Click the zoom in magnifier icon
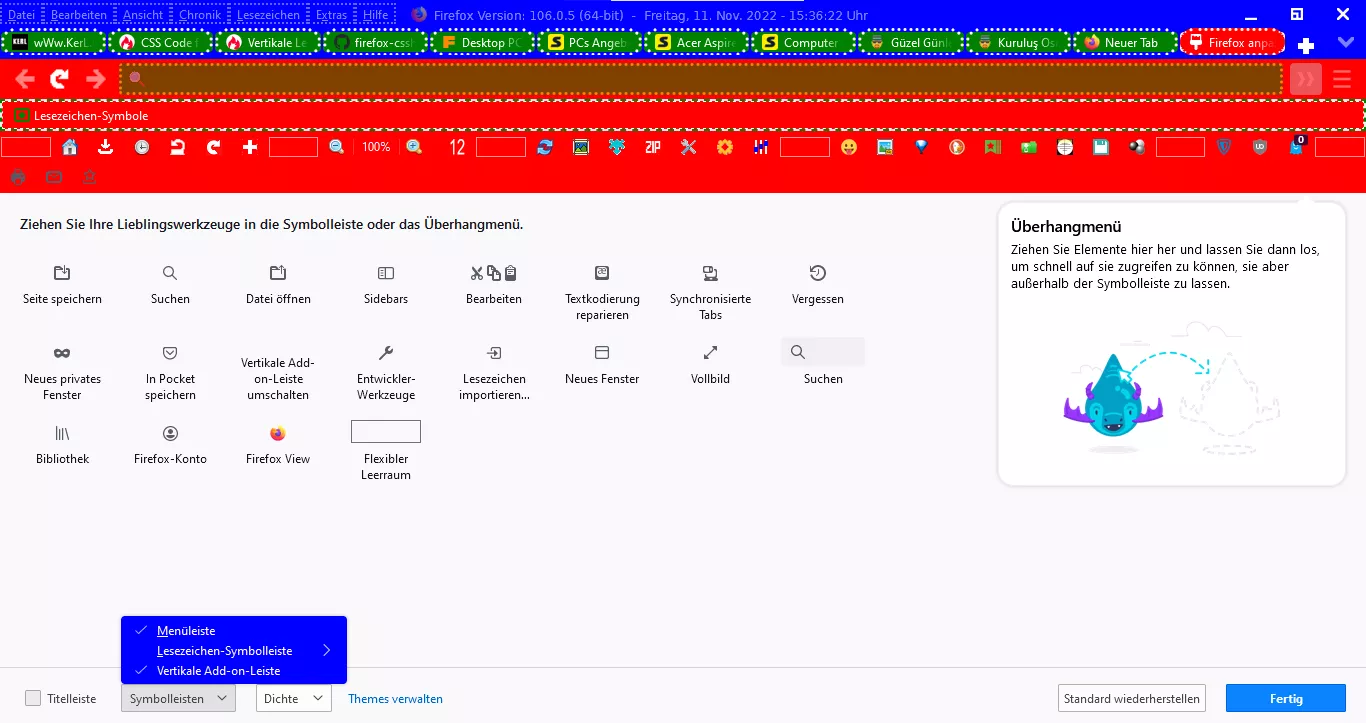Screen dimensions: 1366x723 coord(414,147)
